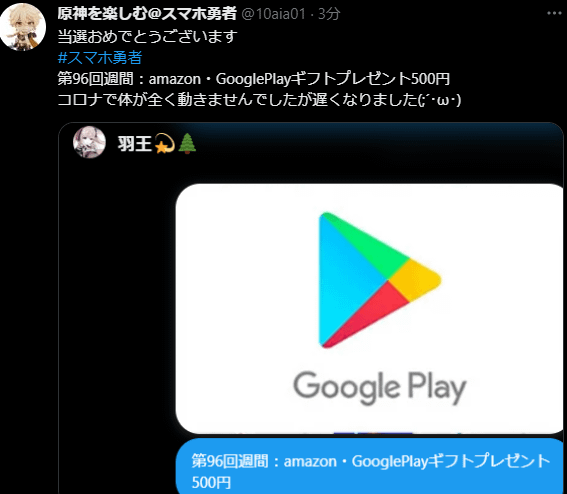Open the tweet author's profile avatar

22,27
